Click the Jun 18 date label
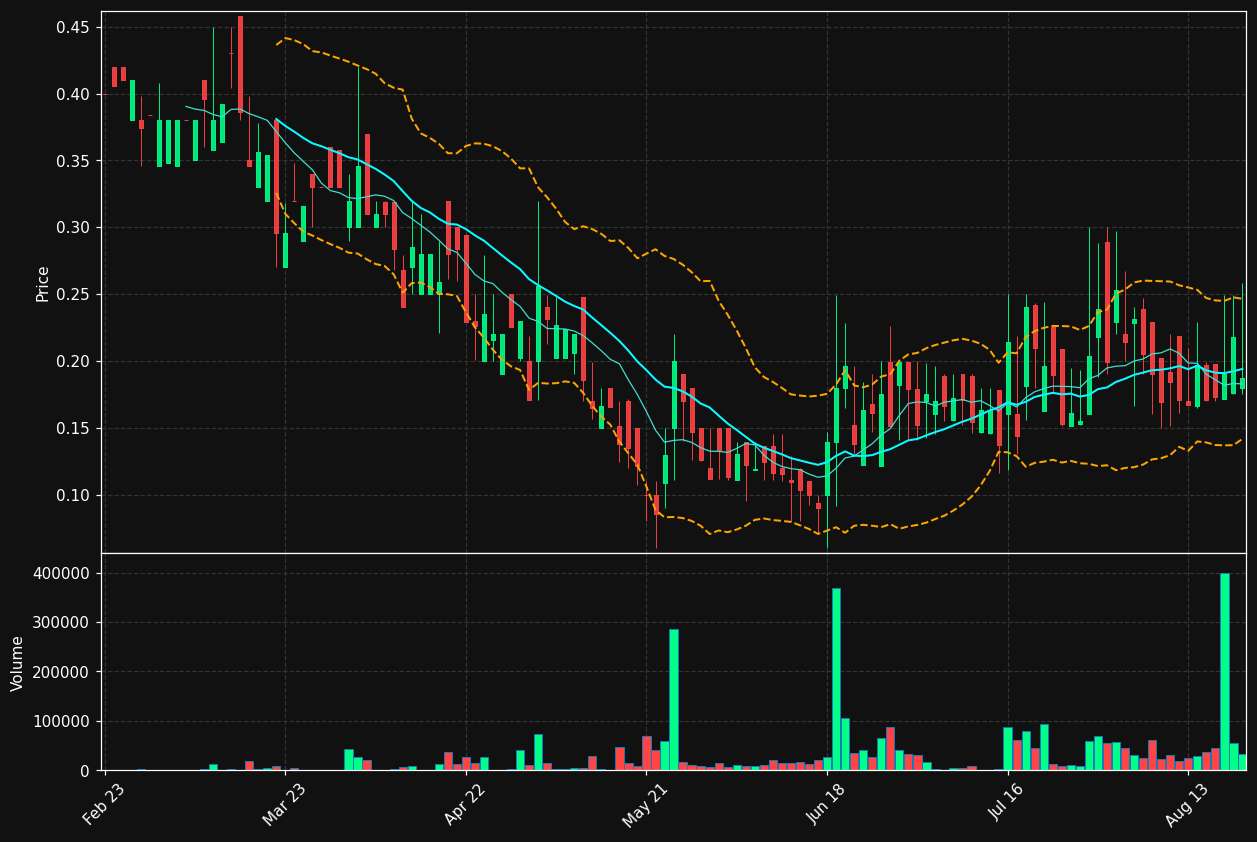This screenshot has width=1257, height=842. point(825,805)
